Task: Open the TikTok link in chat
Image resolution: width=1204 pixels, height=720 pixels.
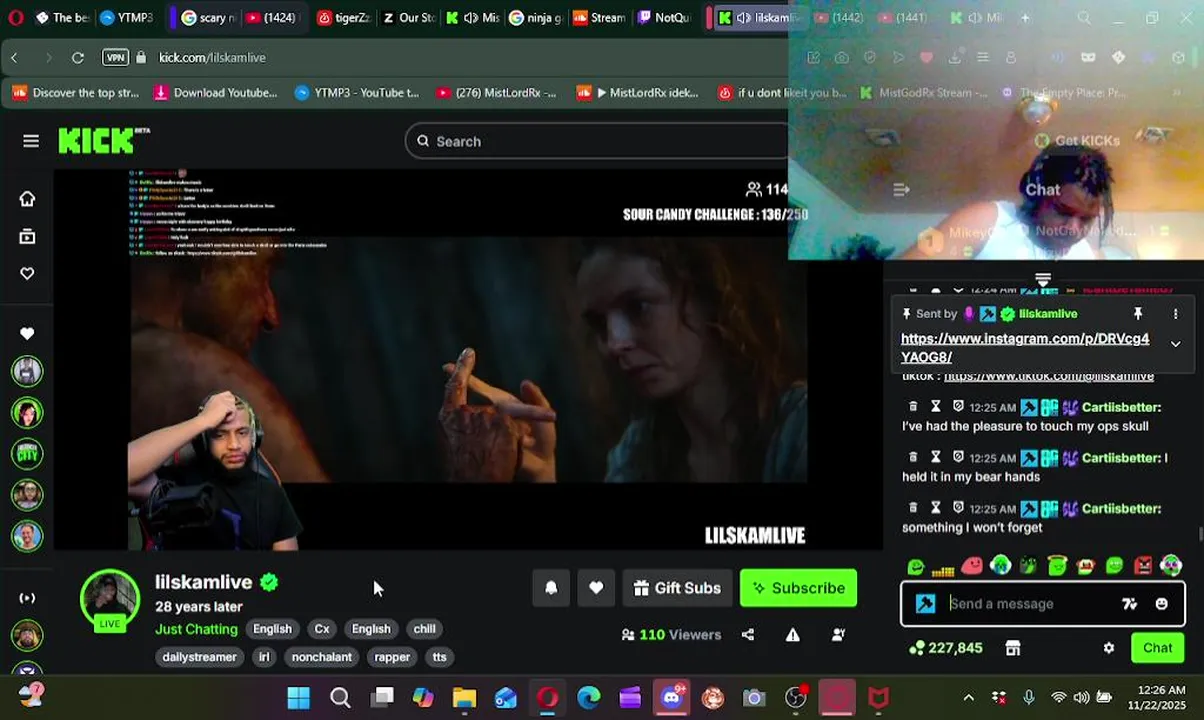Action: point(1048,376)
